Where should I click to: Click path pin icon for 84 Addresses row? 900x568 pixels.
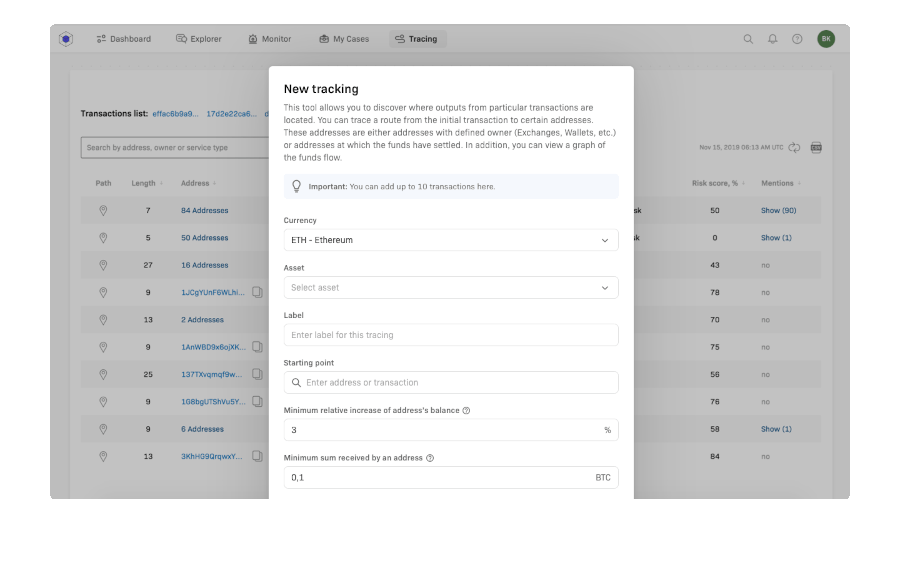pos(103,211)
